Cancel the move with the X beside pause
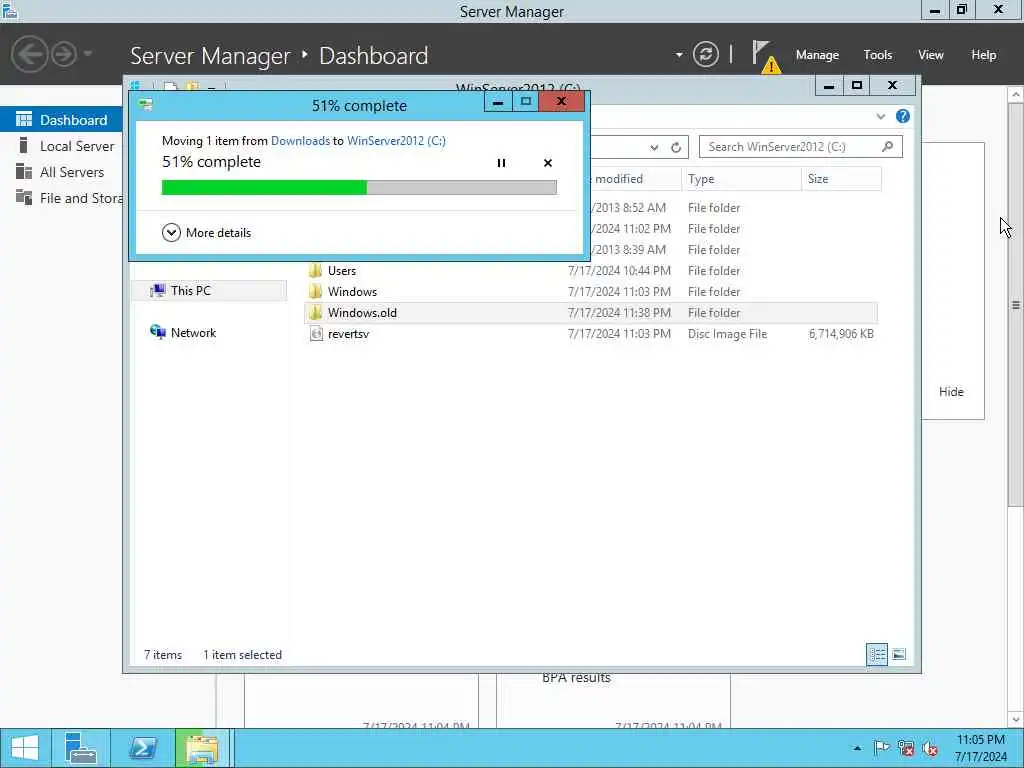 [x=548, y=163]
